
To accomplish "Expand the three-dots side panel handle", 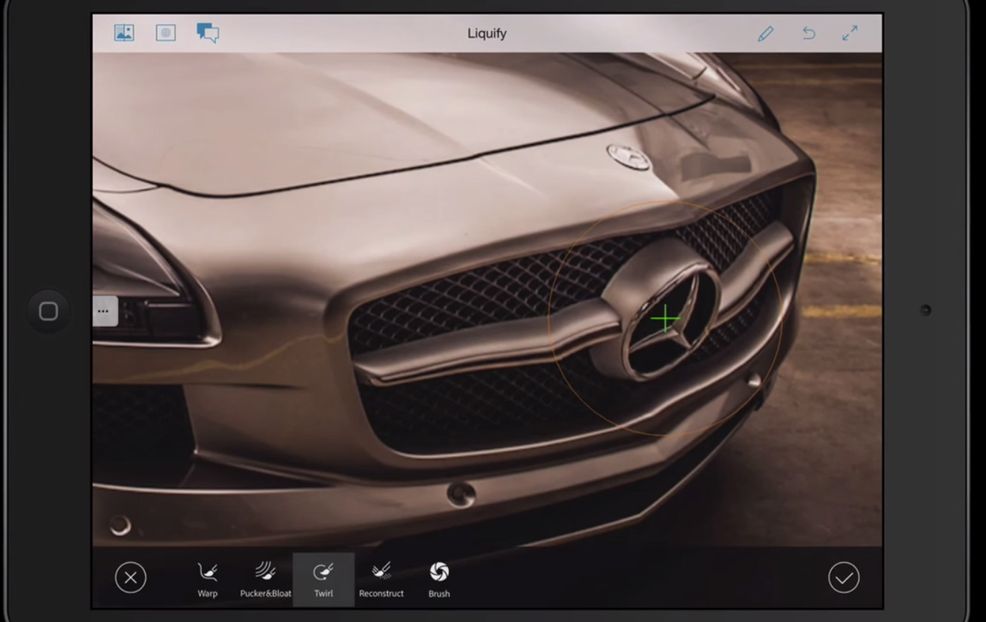I will (104, 311).
